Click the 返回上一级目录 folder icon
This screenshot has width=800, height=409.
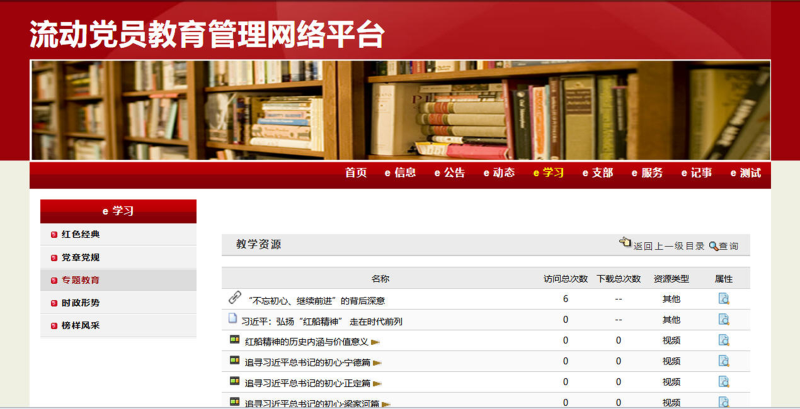pyautogui.click(x=625, y=243)
